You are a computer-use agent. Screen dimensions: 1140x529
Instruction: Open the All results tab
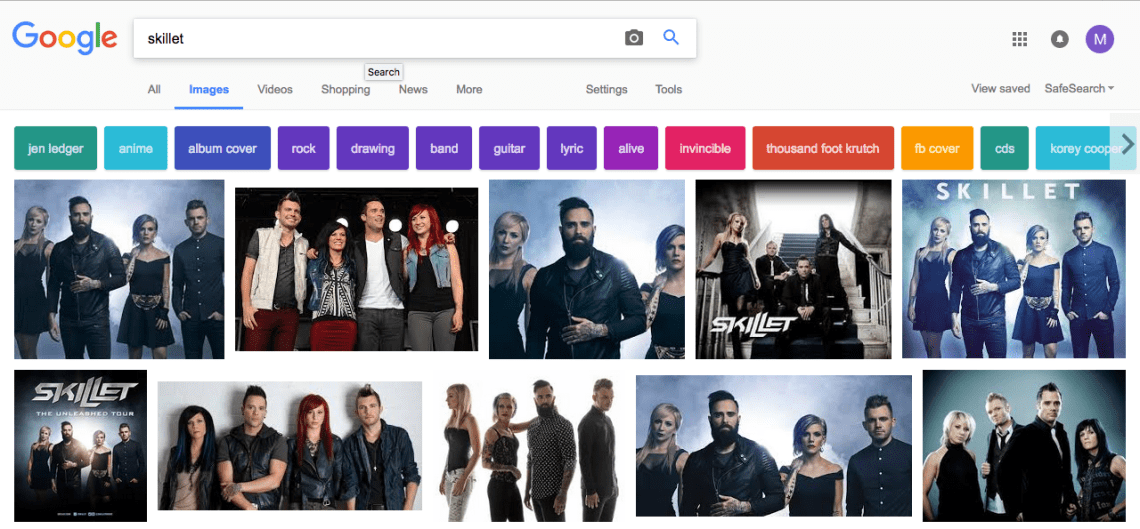(154, 89)
